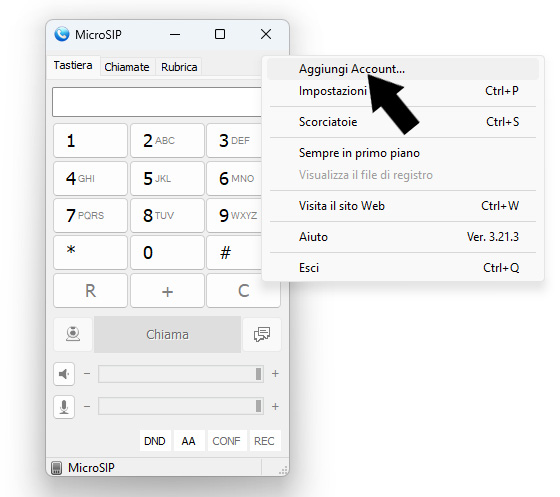Toggle REC call recording
560x497 pixels.
pos(264,441)
